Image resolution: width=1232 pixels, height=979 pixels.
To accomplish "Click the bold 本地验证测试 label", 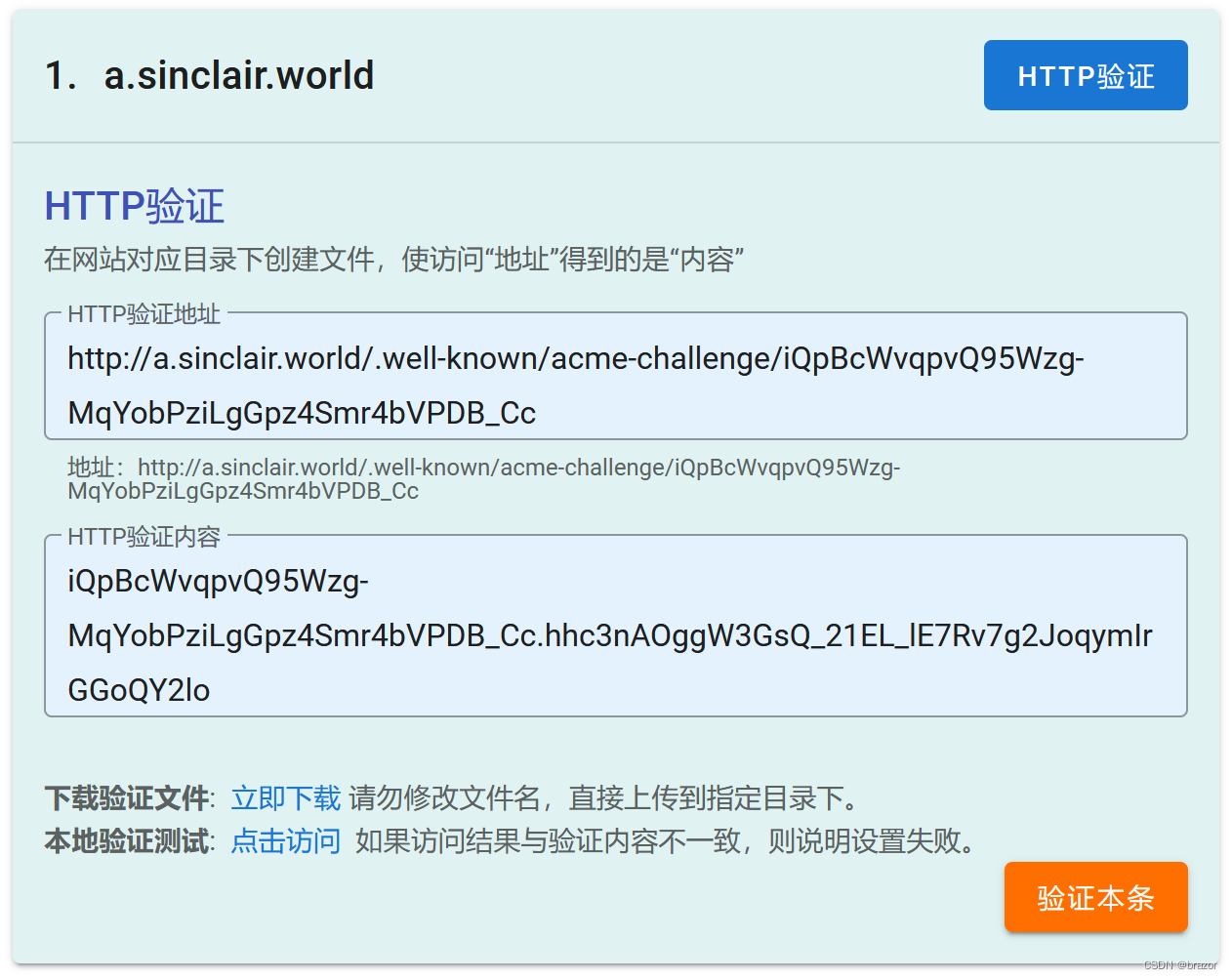I will 127,840.
